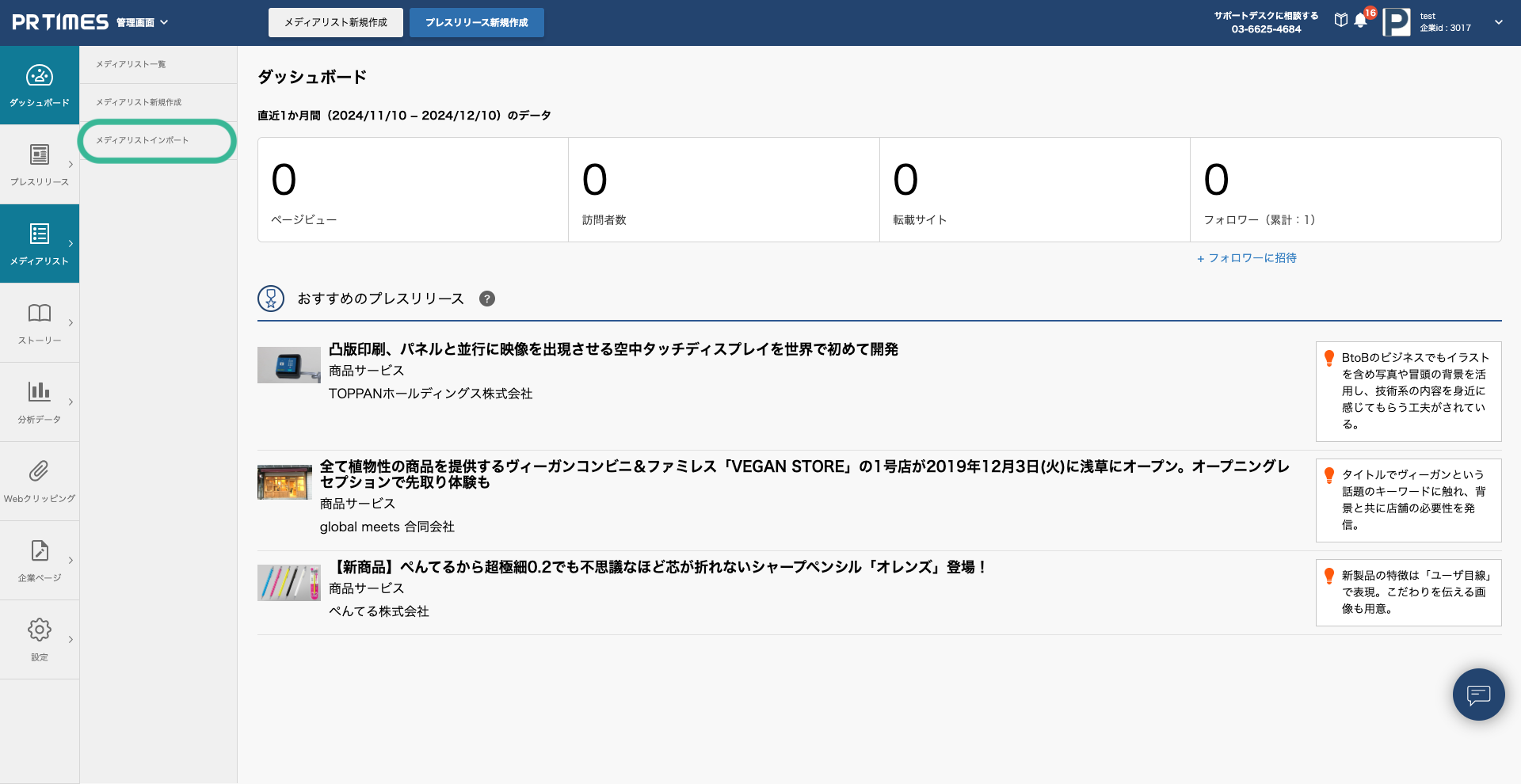
Task: Click the Web clipping paperclip icon
Action: [39, 471]
